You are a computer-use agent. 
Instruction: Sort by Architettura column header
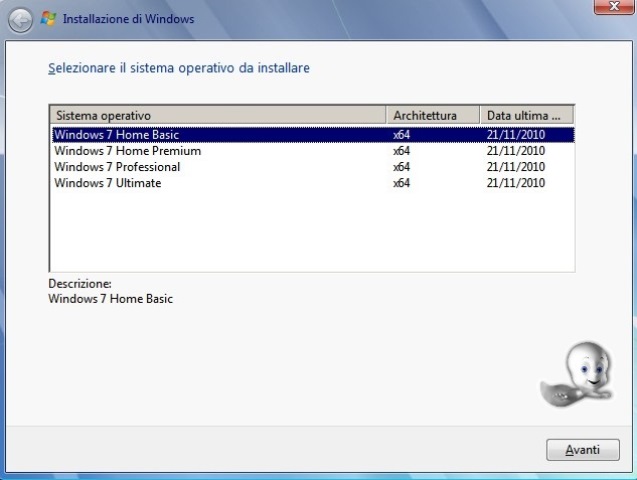[433, 115]
